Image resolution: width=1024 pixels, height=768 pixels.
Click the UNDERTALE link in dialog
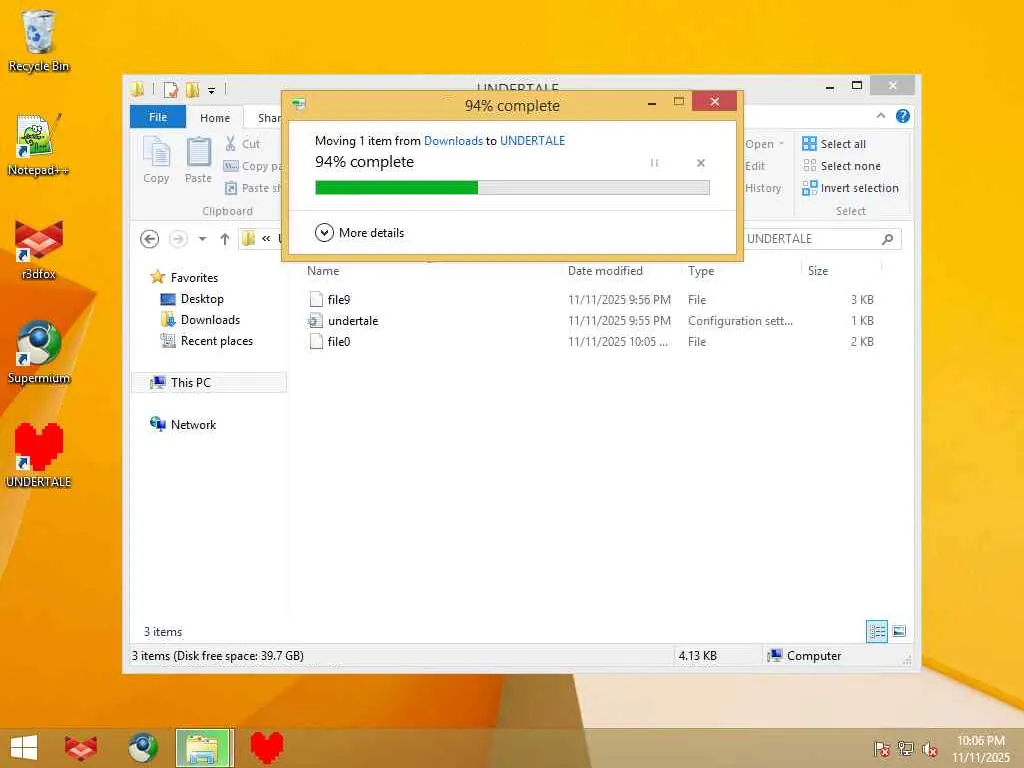[532, 140]
